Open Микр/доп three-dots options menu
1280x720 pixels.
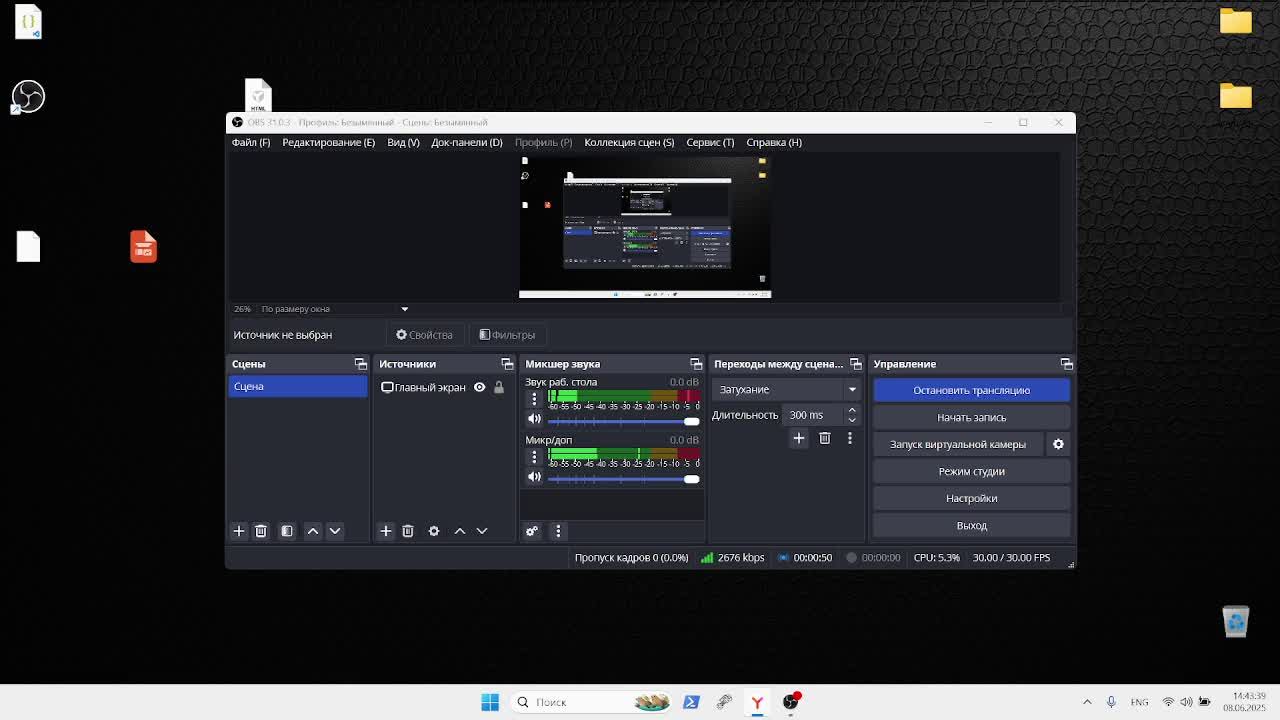point(534,457)
